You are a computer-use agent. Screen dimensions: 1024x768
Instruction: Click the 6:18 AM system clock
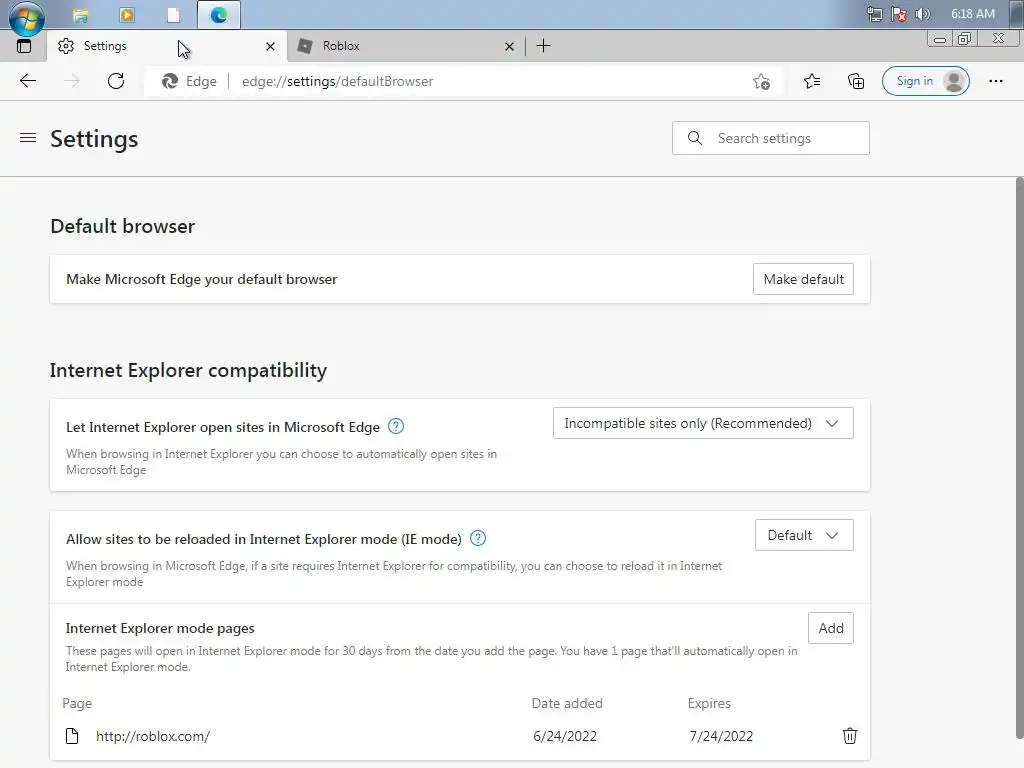(x=972, y=14)
